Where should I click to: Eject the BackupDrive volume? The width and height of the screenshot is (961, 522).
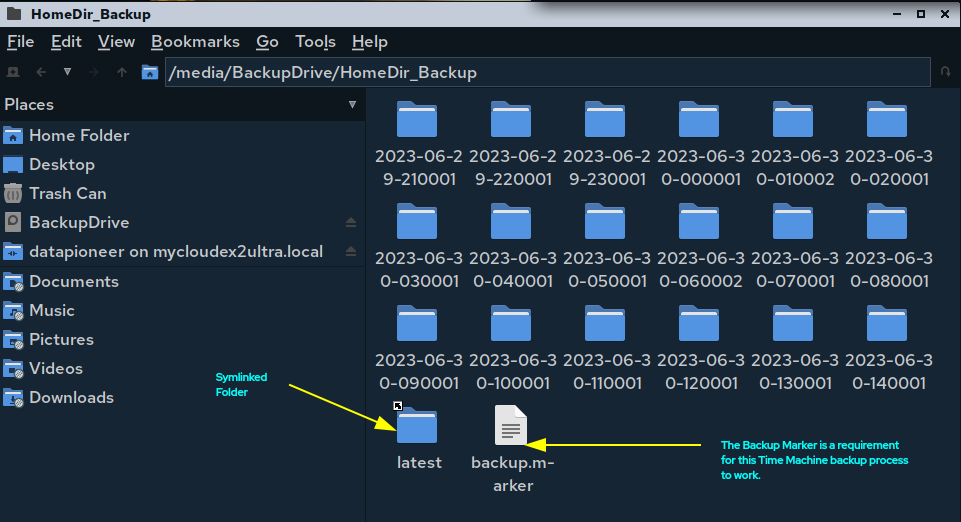pos(351,222)
